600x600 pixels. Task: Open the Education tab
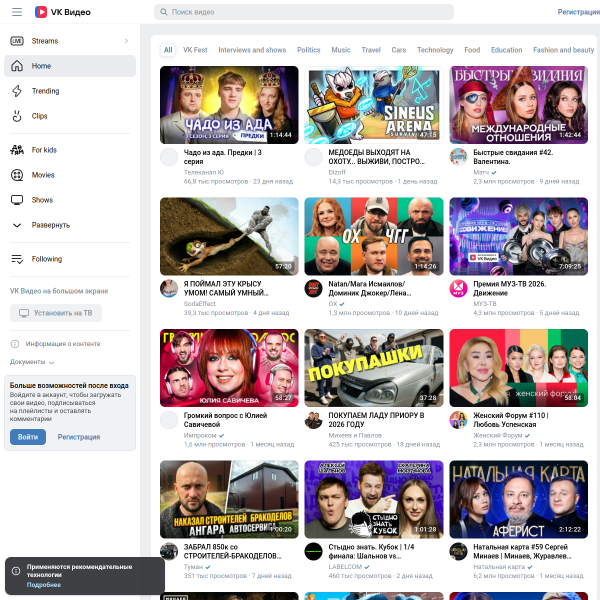pos(506,50)
